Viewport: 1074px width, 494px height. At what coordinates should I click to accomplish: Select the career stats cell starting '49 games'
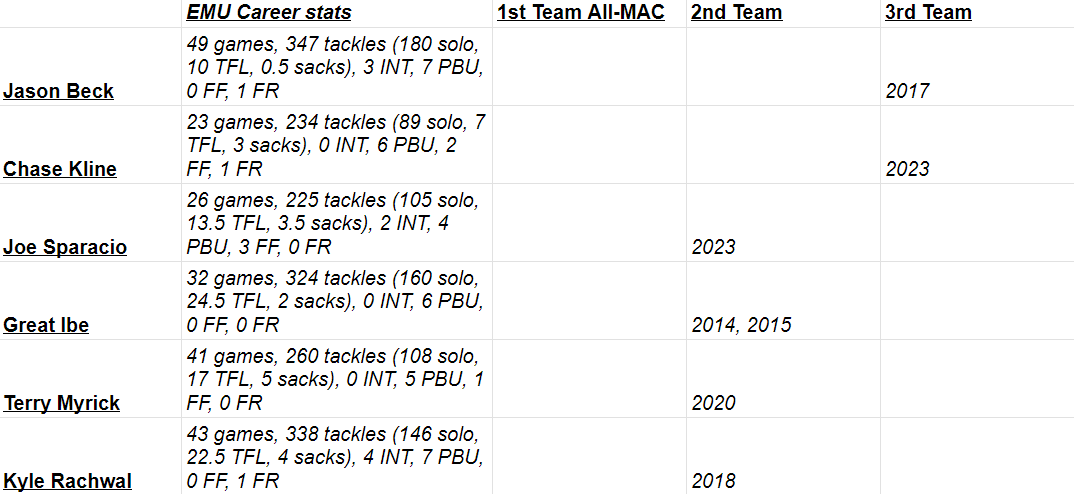tap(335, 67)
